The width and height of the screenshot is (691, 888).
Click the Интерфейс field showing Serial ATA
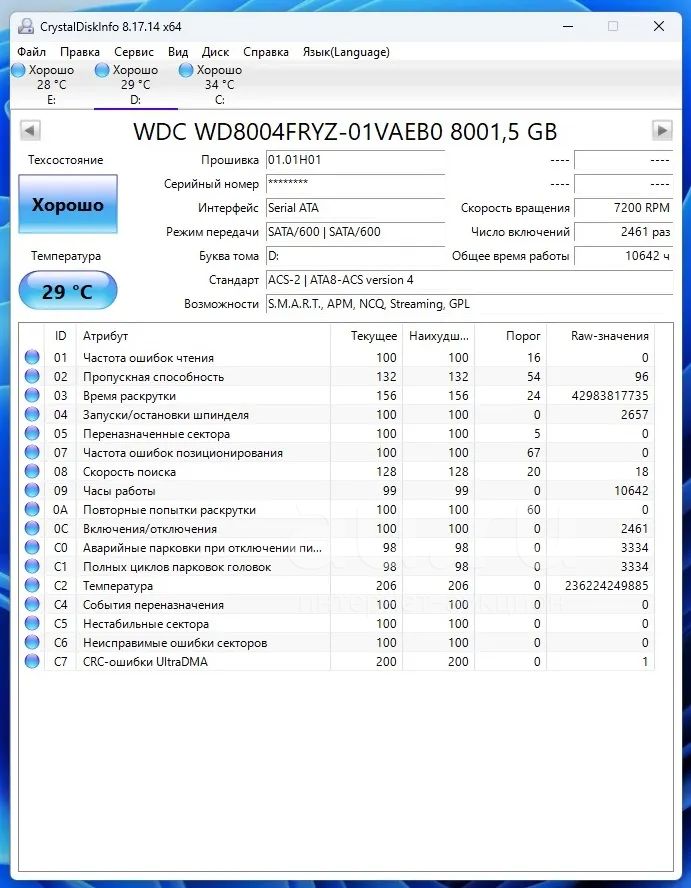[x=356, y=208]
